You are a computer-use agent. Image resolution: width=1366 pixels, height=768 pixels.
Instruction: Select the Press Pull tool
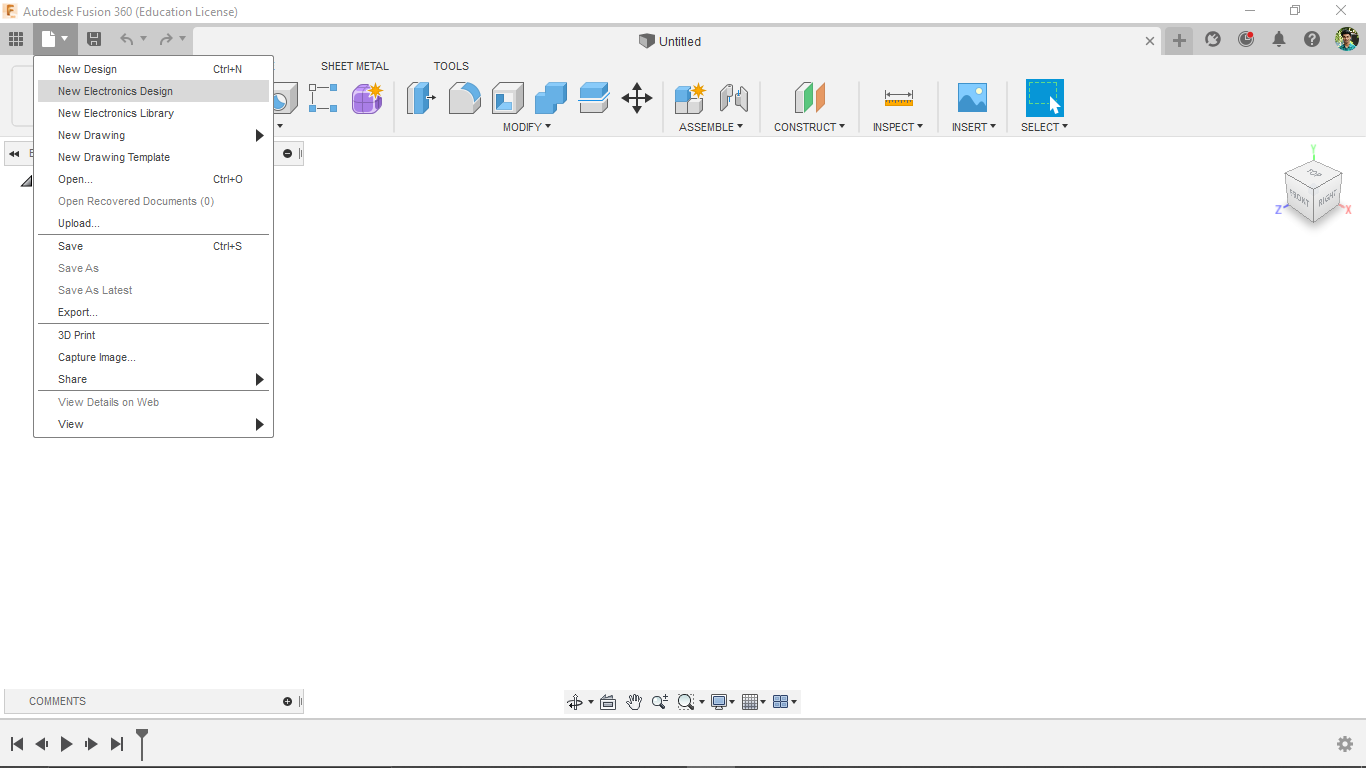[421, 98]
